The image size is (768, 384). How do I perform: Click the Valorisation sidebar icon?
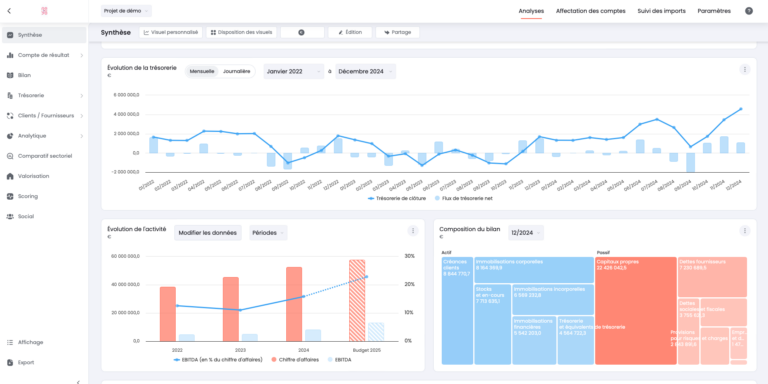10,176
